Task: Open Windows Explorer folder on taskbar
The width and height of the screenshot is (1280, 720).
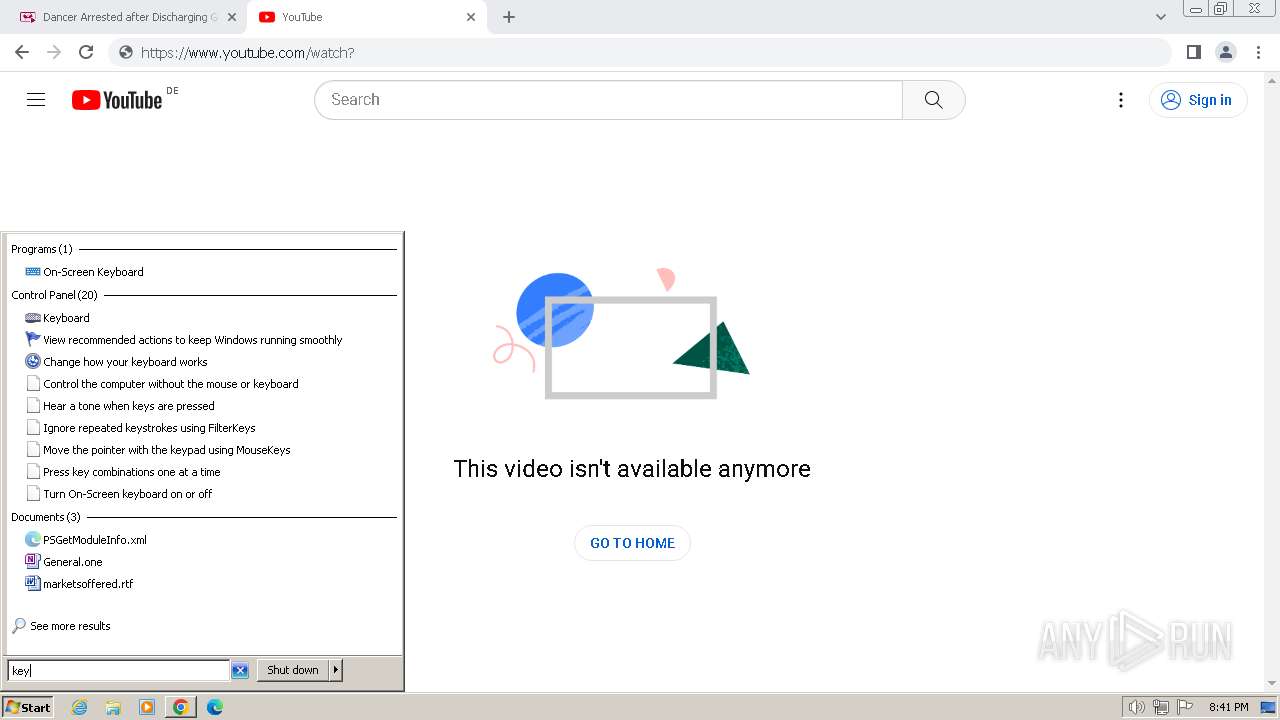Action: pos(113,707)
